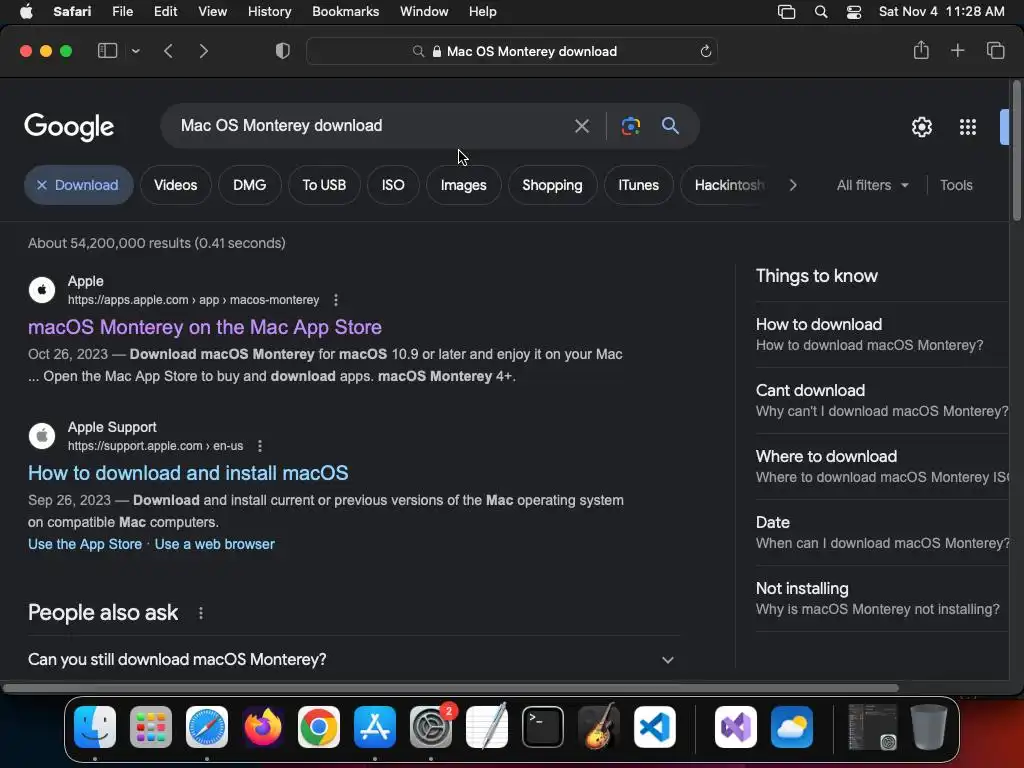The height and width of the screenshot is (768, 1024).
Task: Open the Apple Support result's three-dot menu
Action: [x=260, y=446]
